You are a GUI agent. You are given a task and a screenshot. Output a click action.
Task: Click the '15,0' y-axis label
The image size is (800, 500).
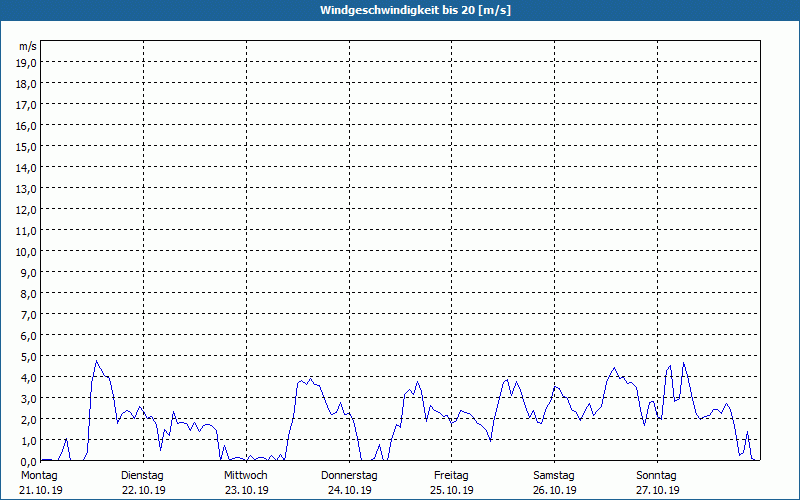[x=27, y=146]
